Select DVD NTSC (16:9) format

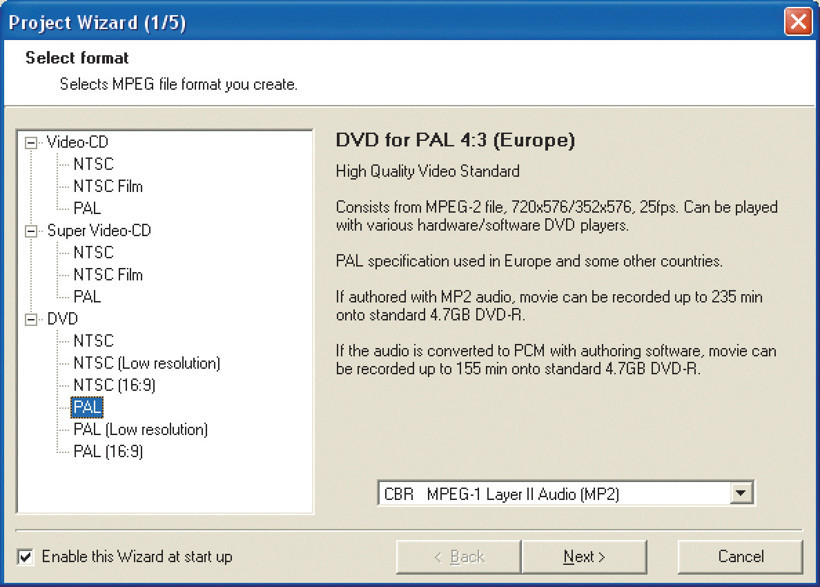(x=115, y=385)
